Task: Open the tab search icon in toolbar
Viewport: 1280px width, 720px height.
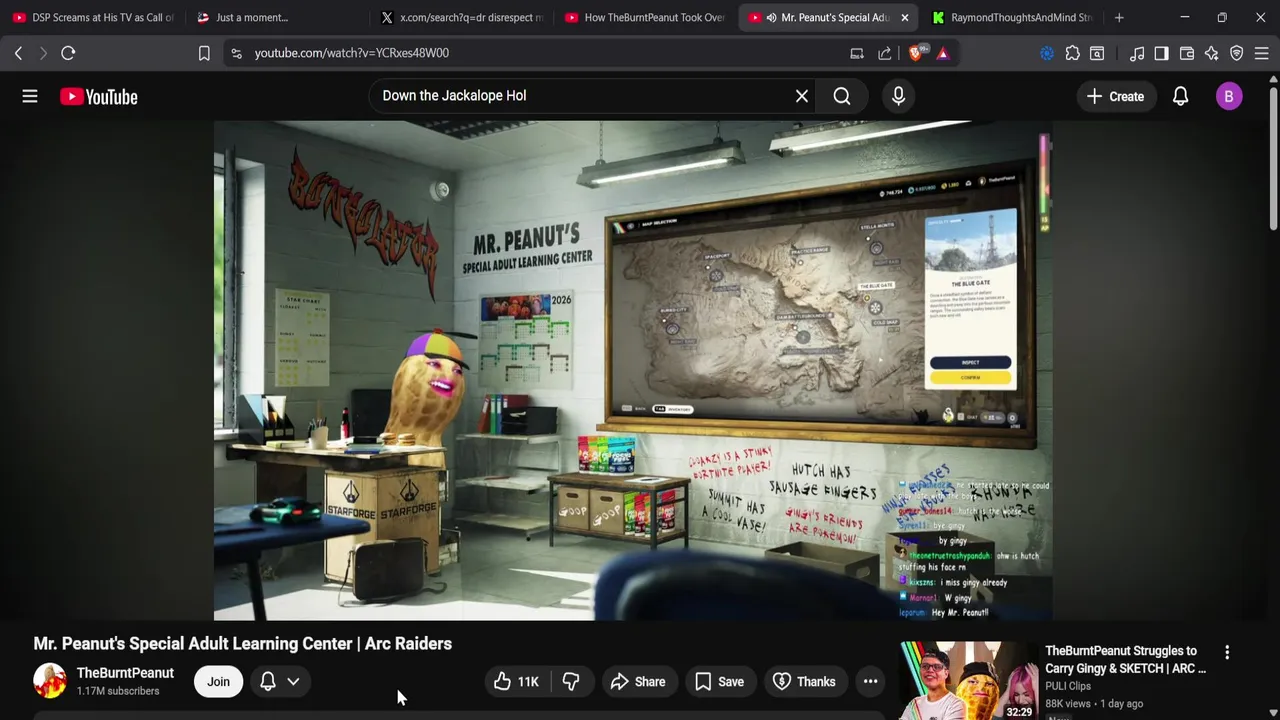Action: 1097,53
